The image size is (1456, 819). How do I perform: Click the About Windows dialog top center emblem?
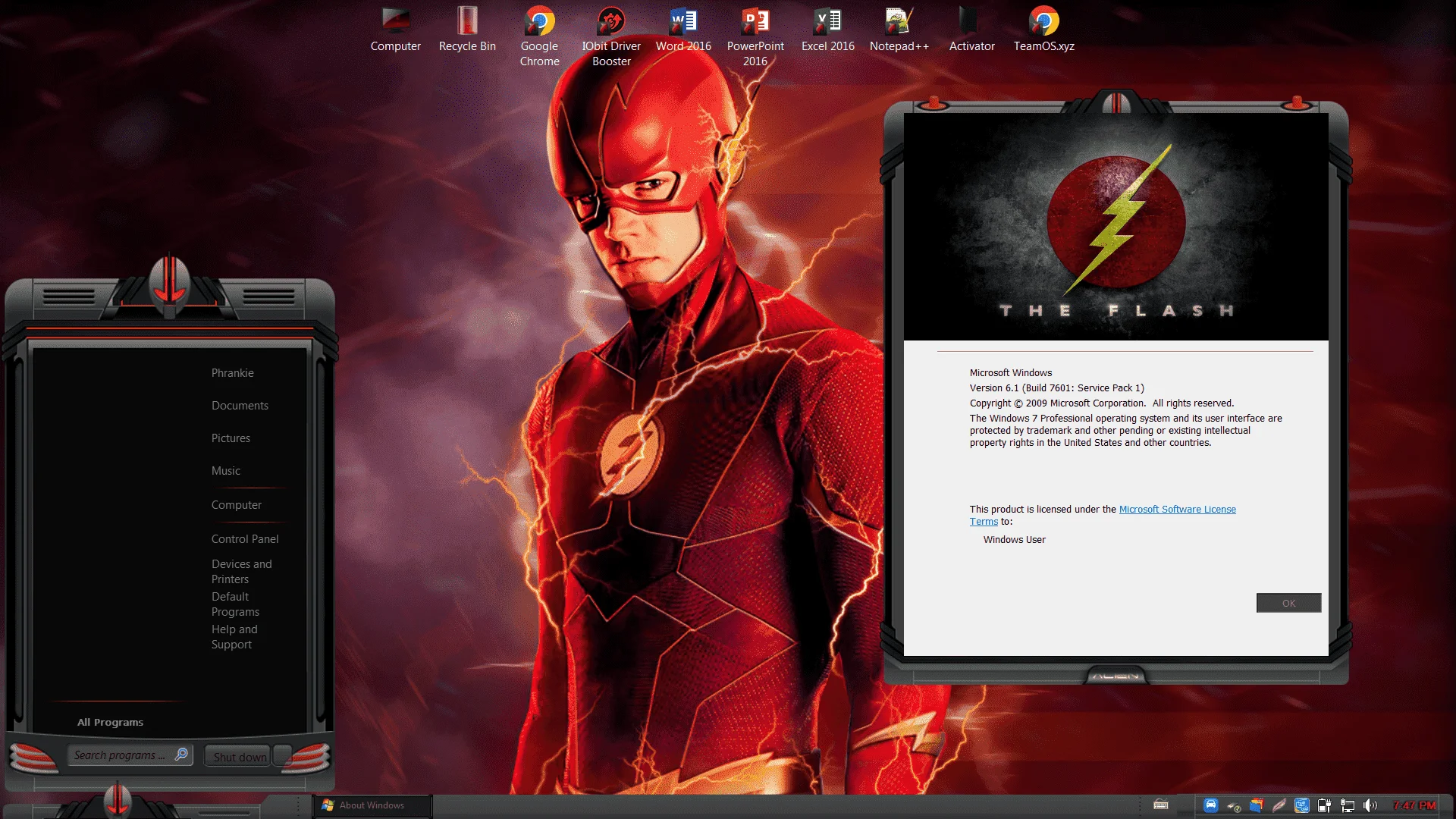pos(1116,102)
